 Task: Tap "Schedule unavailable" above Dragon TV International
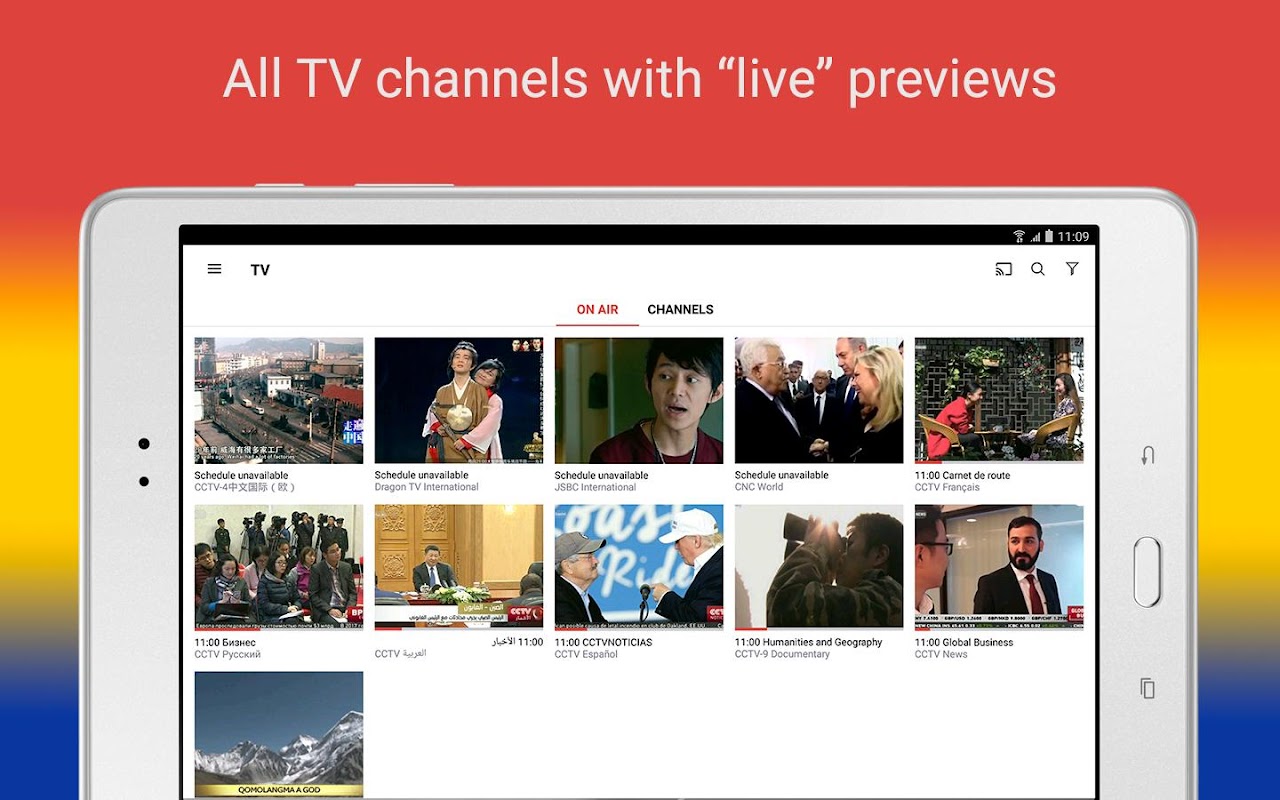click(x=421, y=476)
